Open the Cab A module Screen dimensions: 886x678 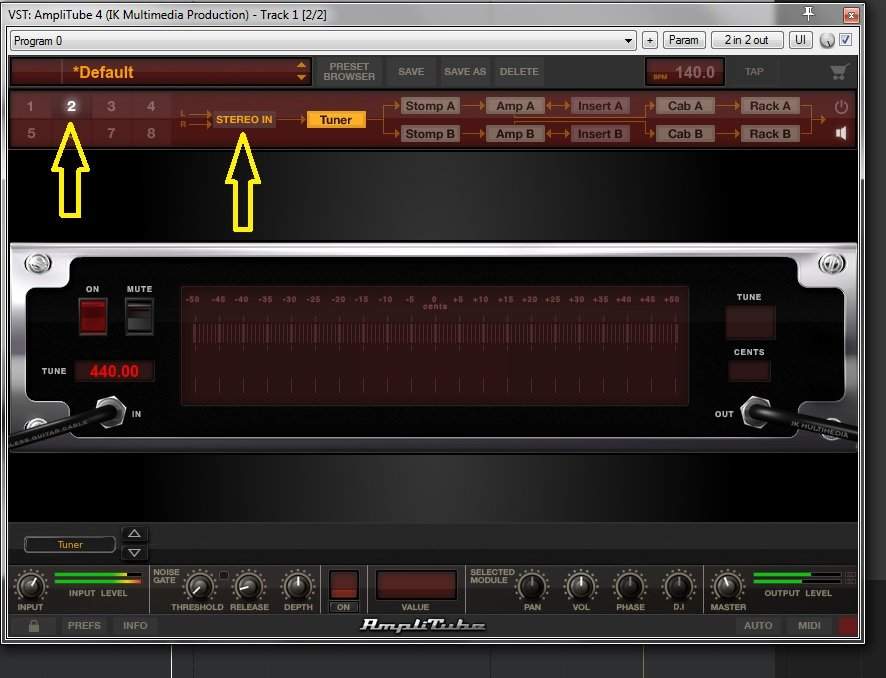(x=685, y=106)
